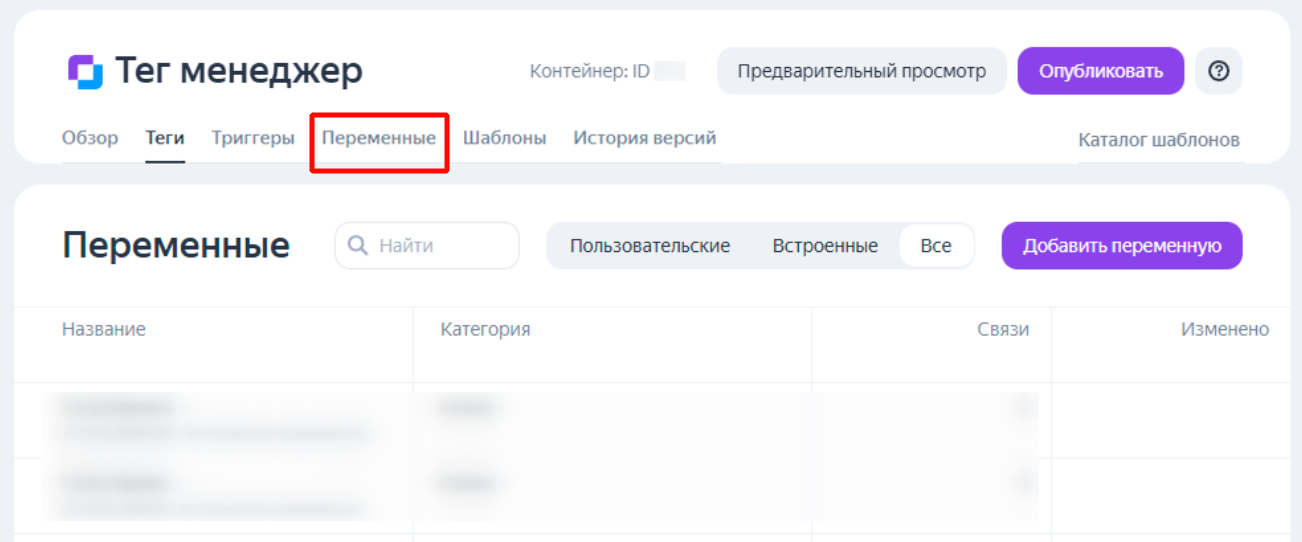
Task: Click Предварительный просмотр button
Action: pos(862,71)
